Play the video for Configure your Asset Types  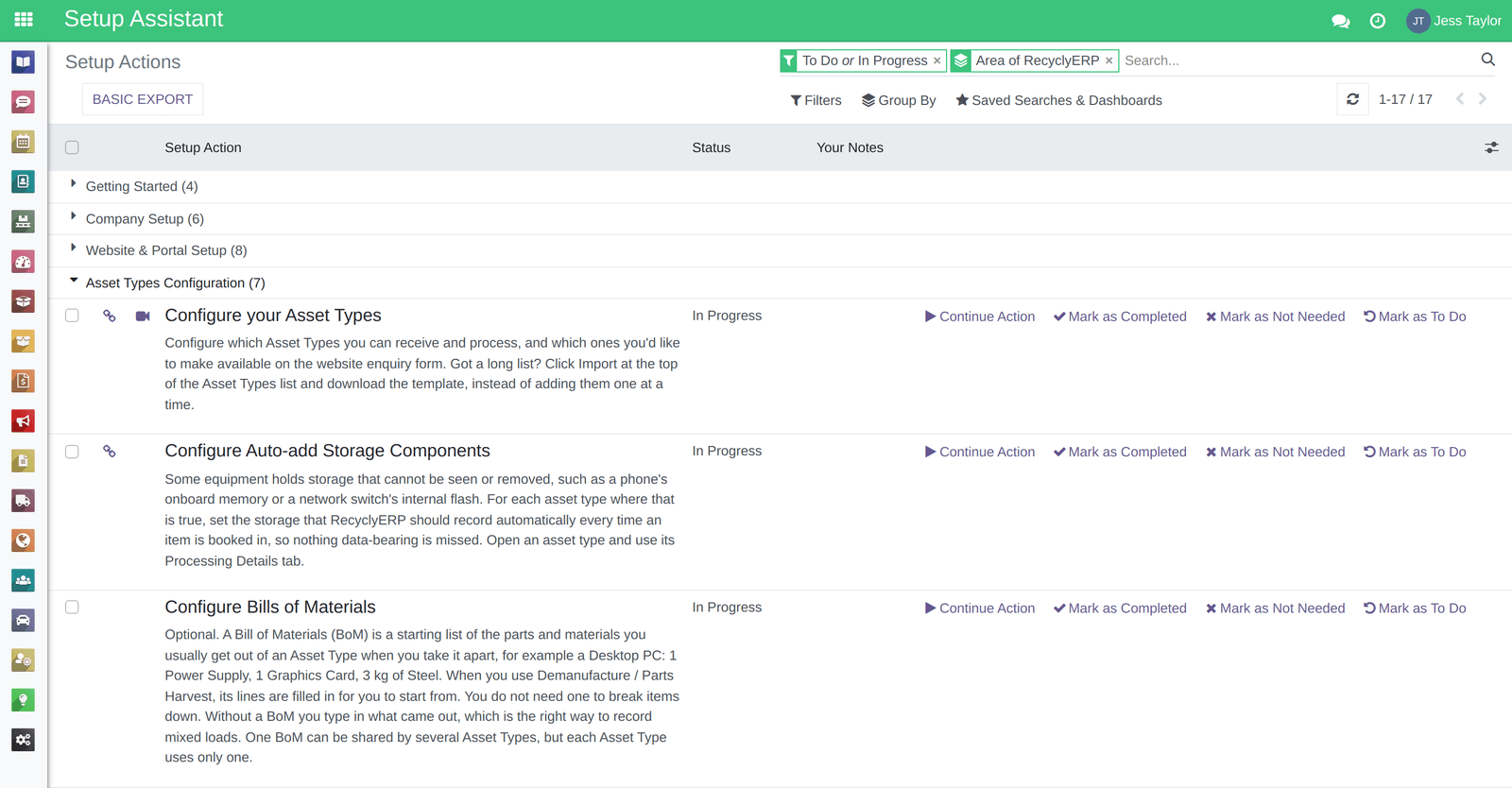(143, 317)
